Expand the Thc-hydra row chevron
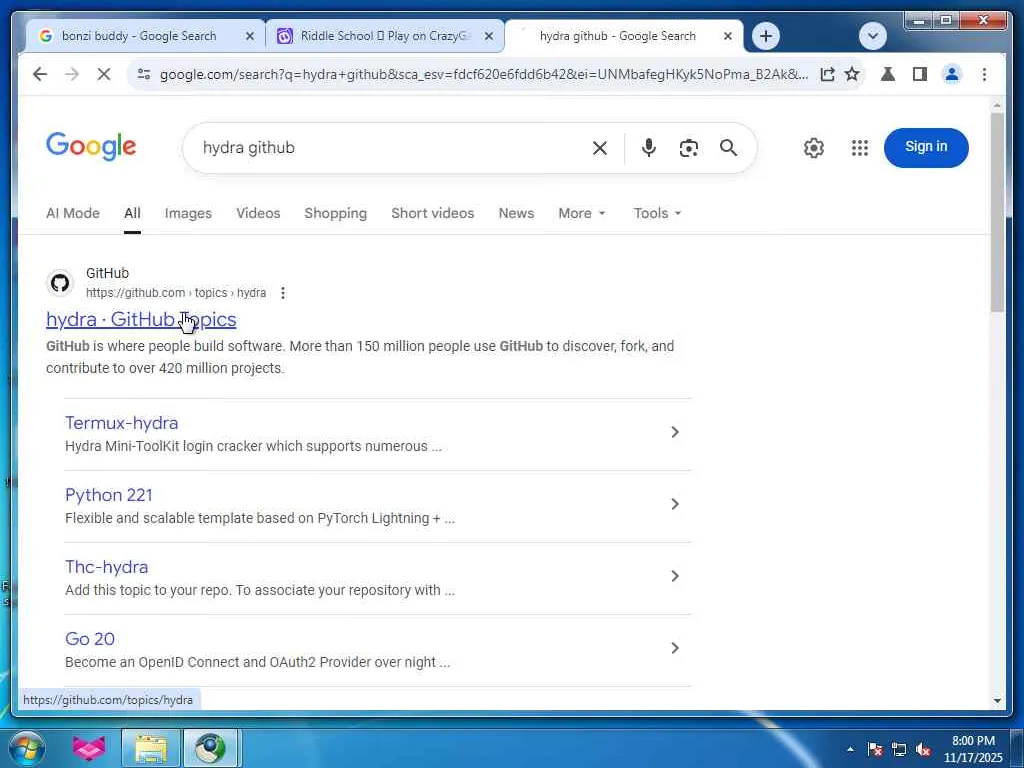This screenshot has width=1024, height=768. 675,576
